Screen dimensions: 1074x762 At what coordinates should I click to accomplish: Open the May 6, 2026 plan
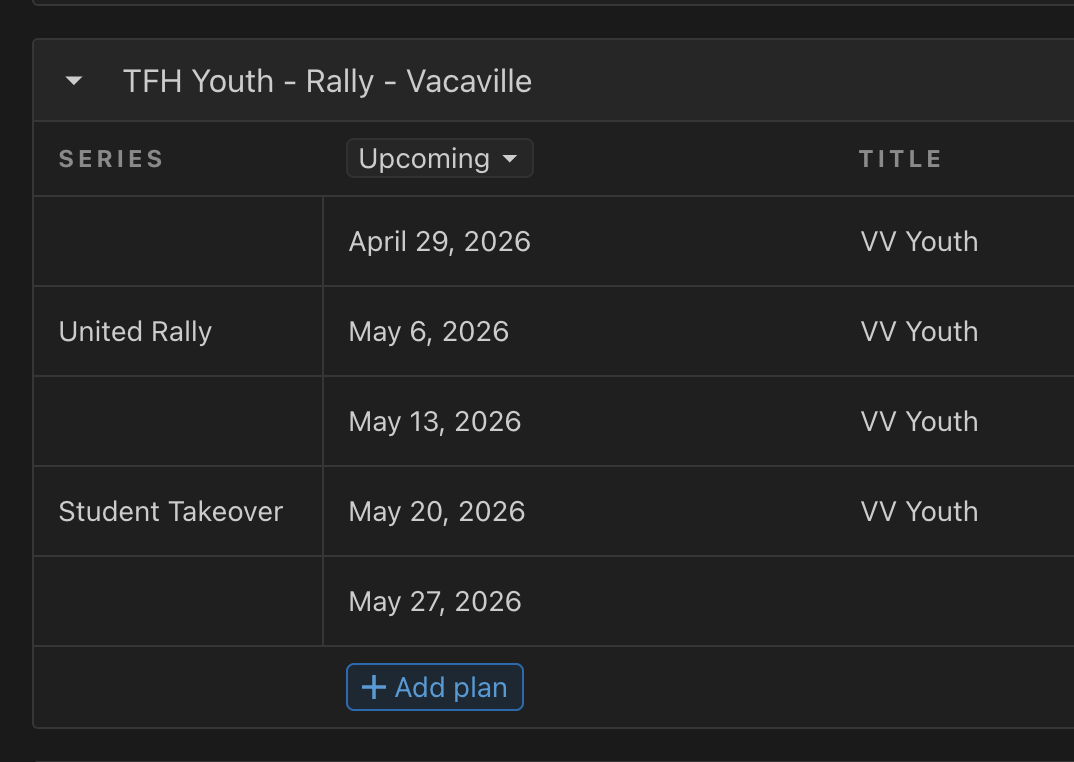(428, 332)
